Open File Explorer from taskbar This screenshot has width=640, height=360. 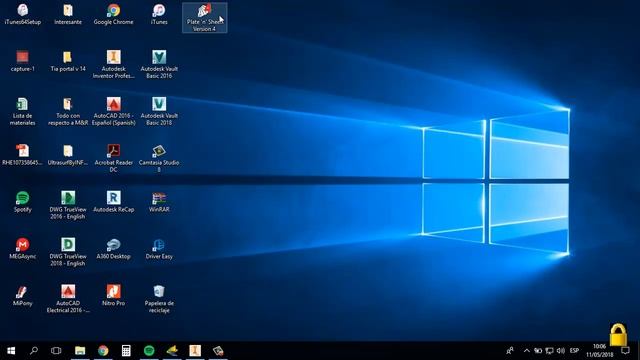click(80, 351)
